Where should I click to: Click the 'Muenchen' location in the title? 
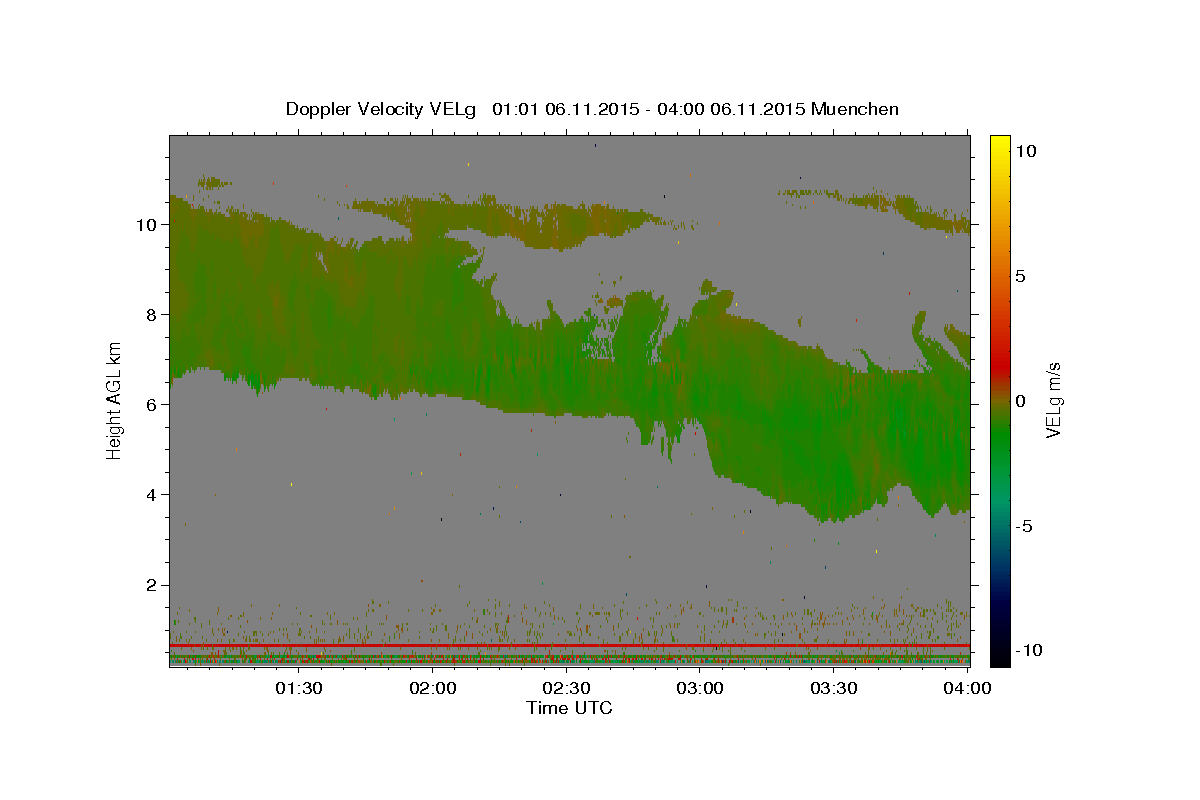855,109
